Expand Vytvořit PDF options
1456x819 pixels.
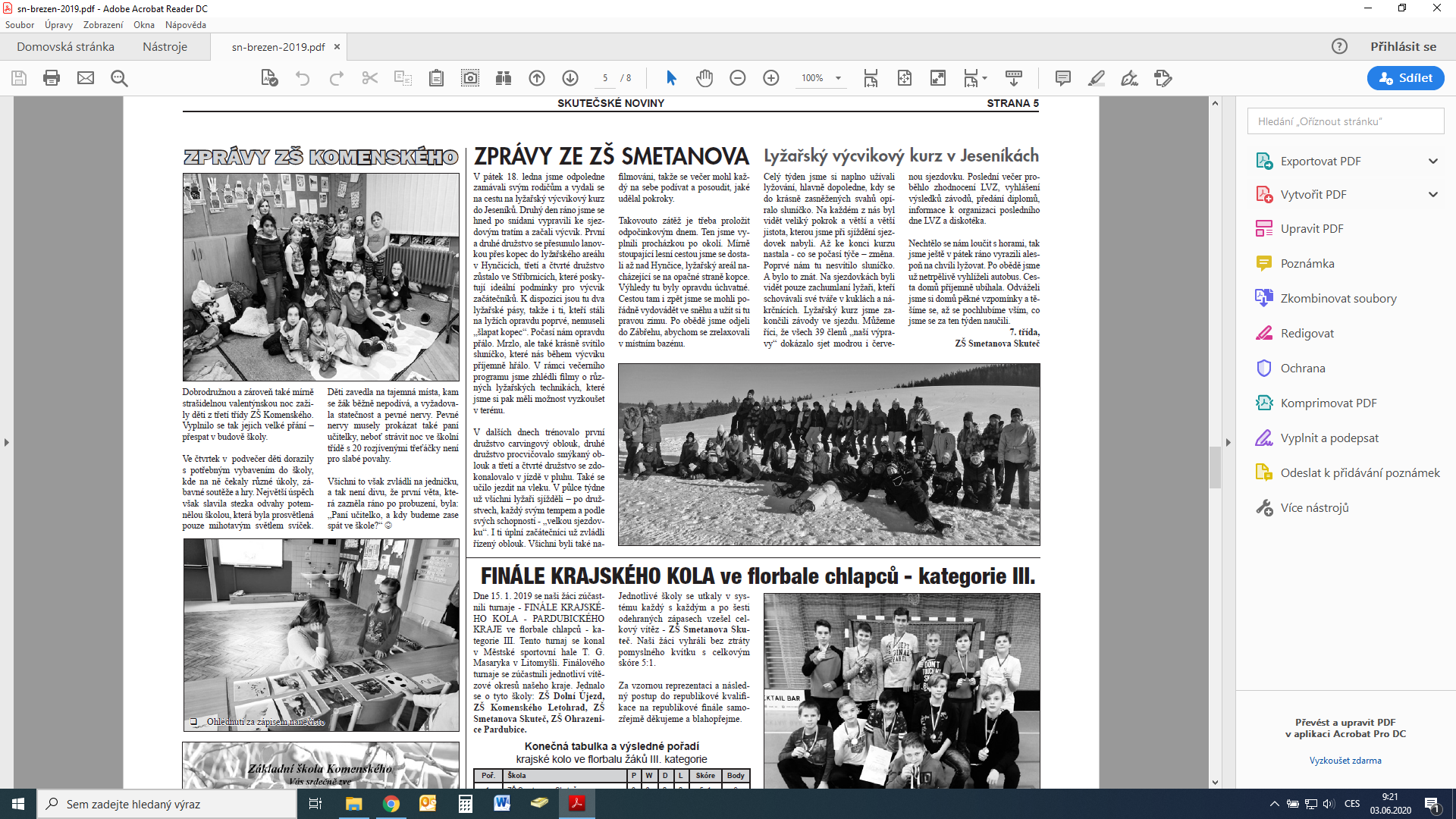[1433, 194]
